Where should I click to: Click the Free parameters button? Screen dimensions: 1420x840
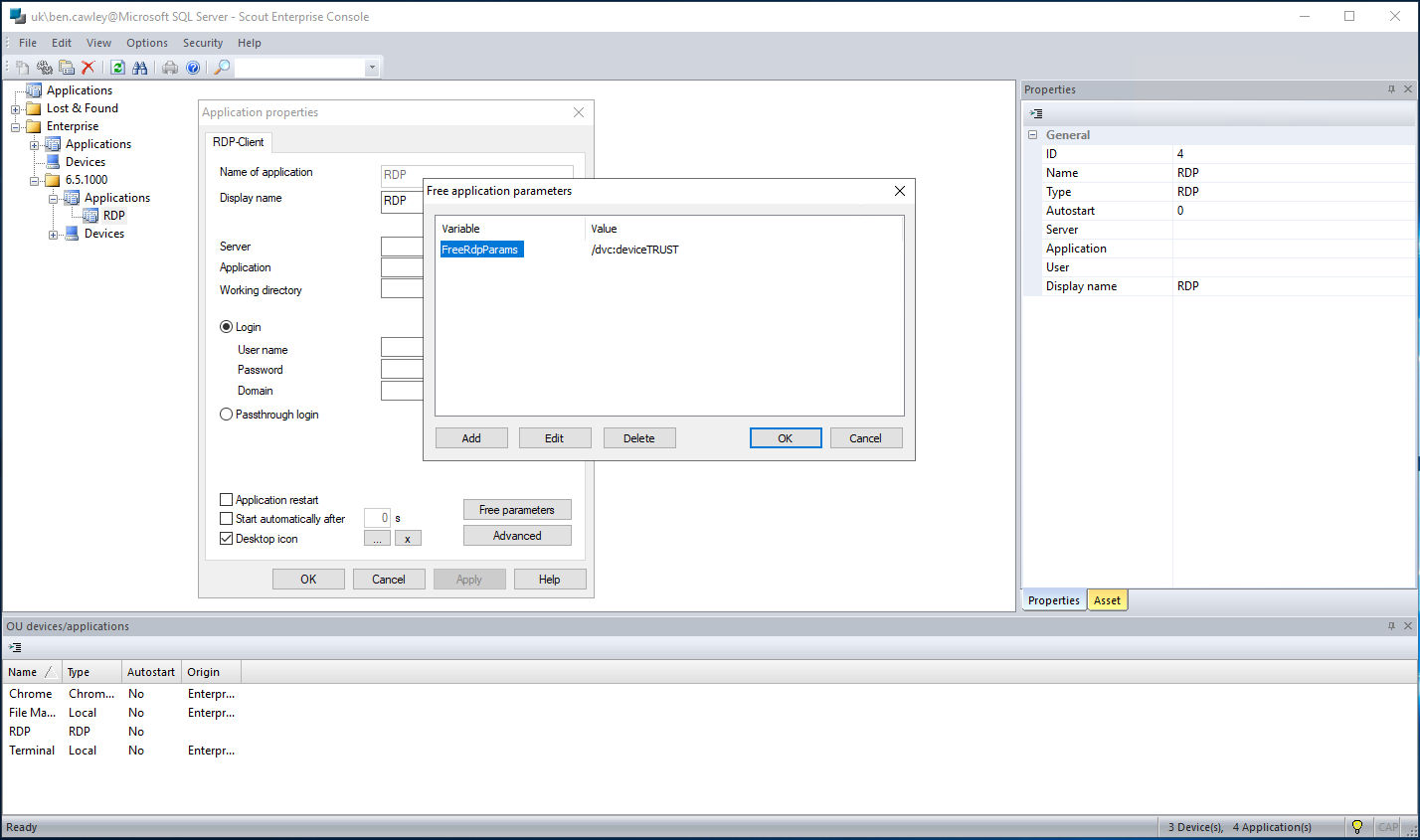coord(517,509)
